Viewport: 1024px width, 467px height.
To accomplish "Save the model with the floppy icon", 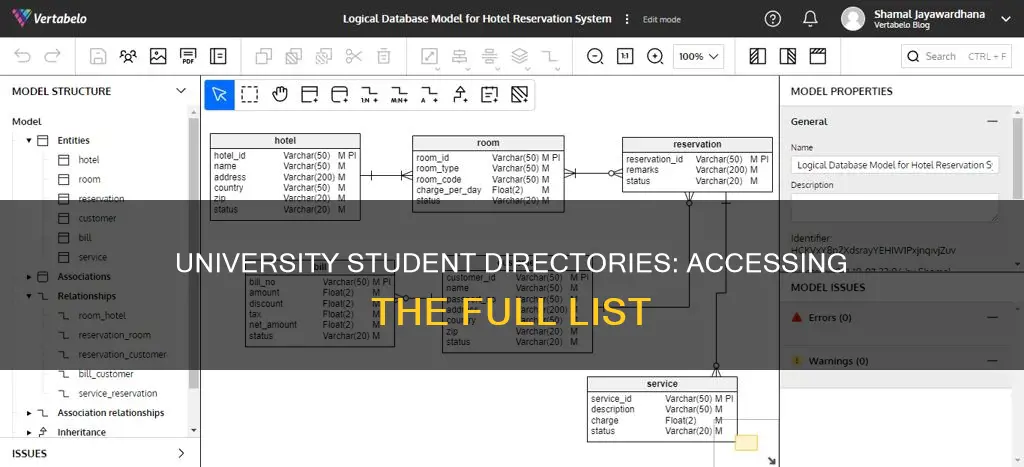I will point(98,56).
